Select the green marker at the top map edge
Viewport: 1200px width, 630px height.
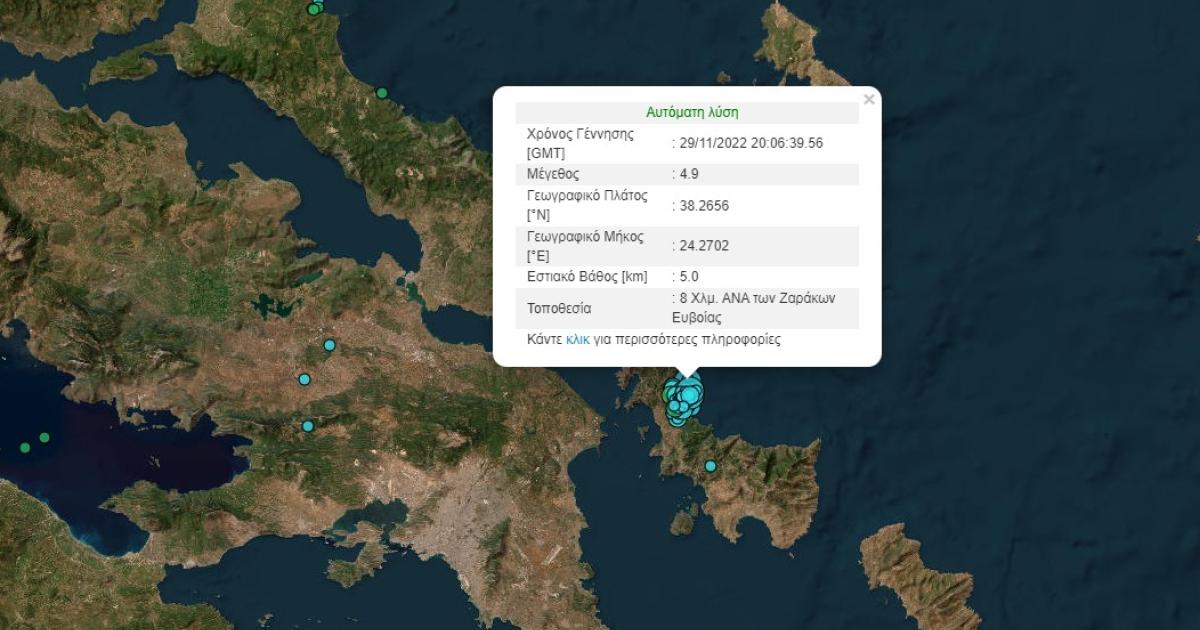[x=313, y=9]
